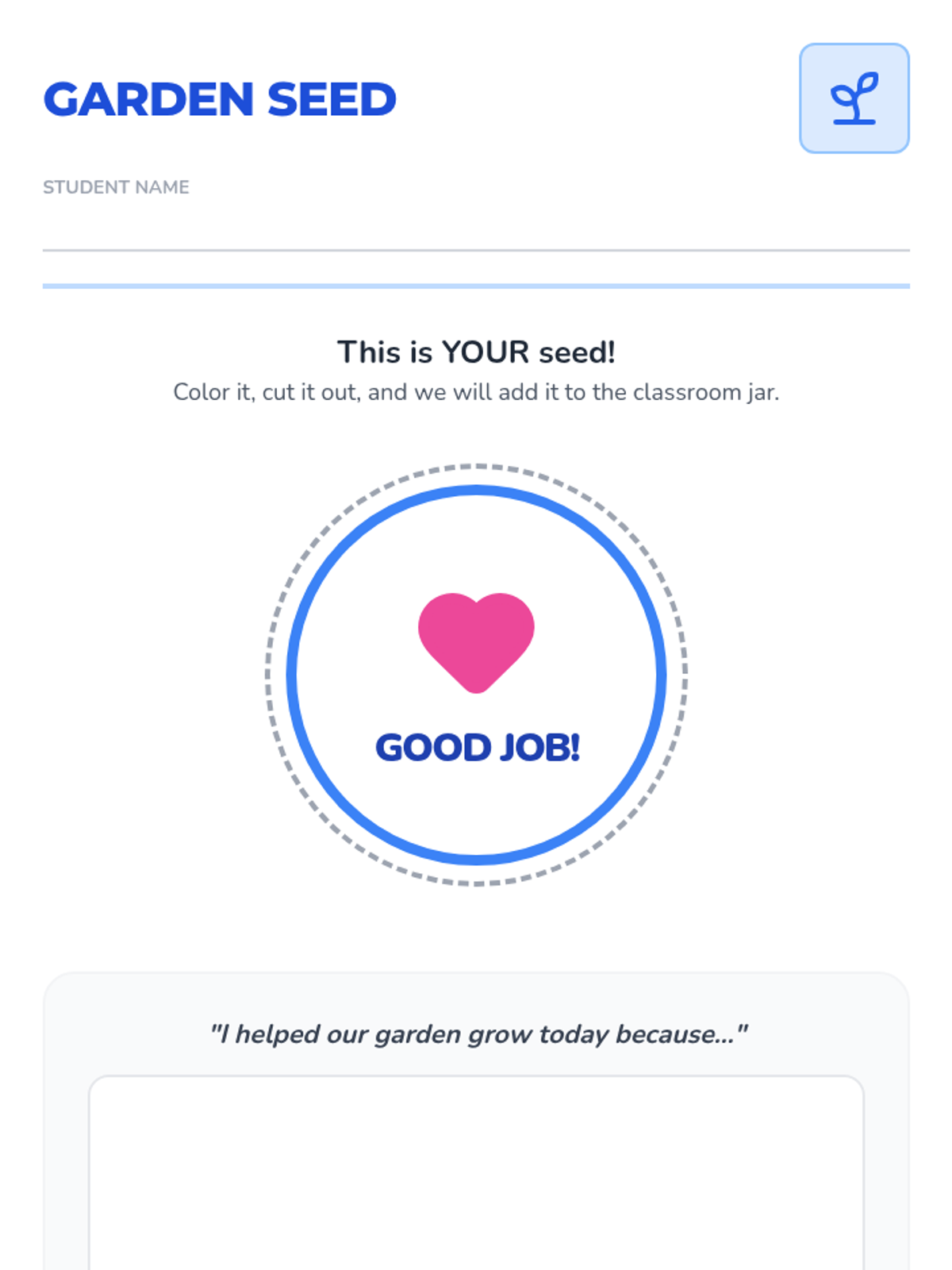Click the "This is YOUR seed!" heading
Image resolution: width=952 pixels, height=1270 pixels.
pos(476,352)
